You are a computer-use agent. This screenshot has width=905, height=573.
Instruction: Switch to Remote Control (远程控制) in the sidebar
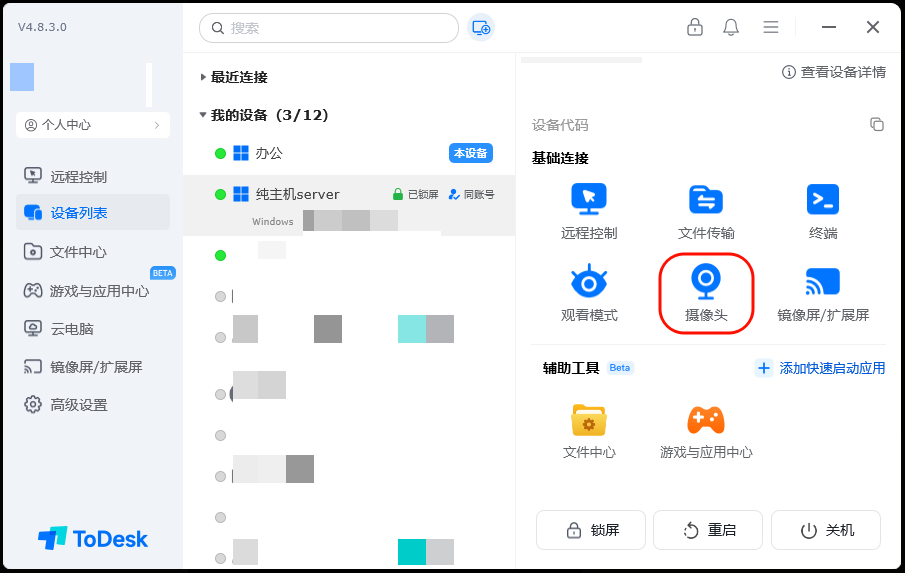pos(93,177)
